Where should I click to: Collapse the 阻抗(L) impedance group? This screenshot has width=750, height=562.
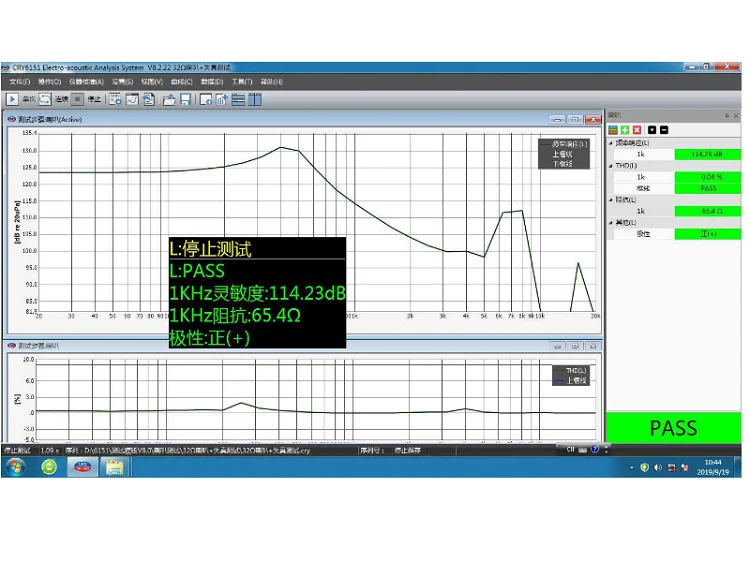point(611,200)
